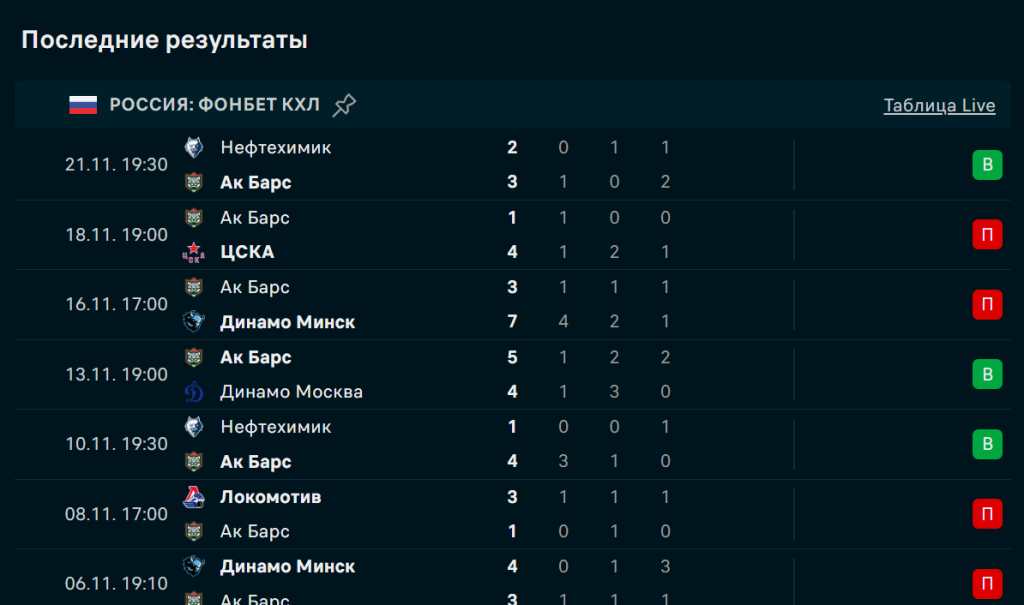
Task: Click the green В badge for 10.11 match
Action: pos(987,444)
